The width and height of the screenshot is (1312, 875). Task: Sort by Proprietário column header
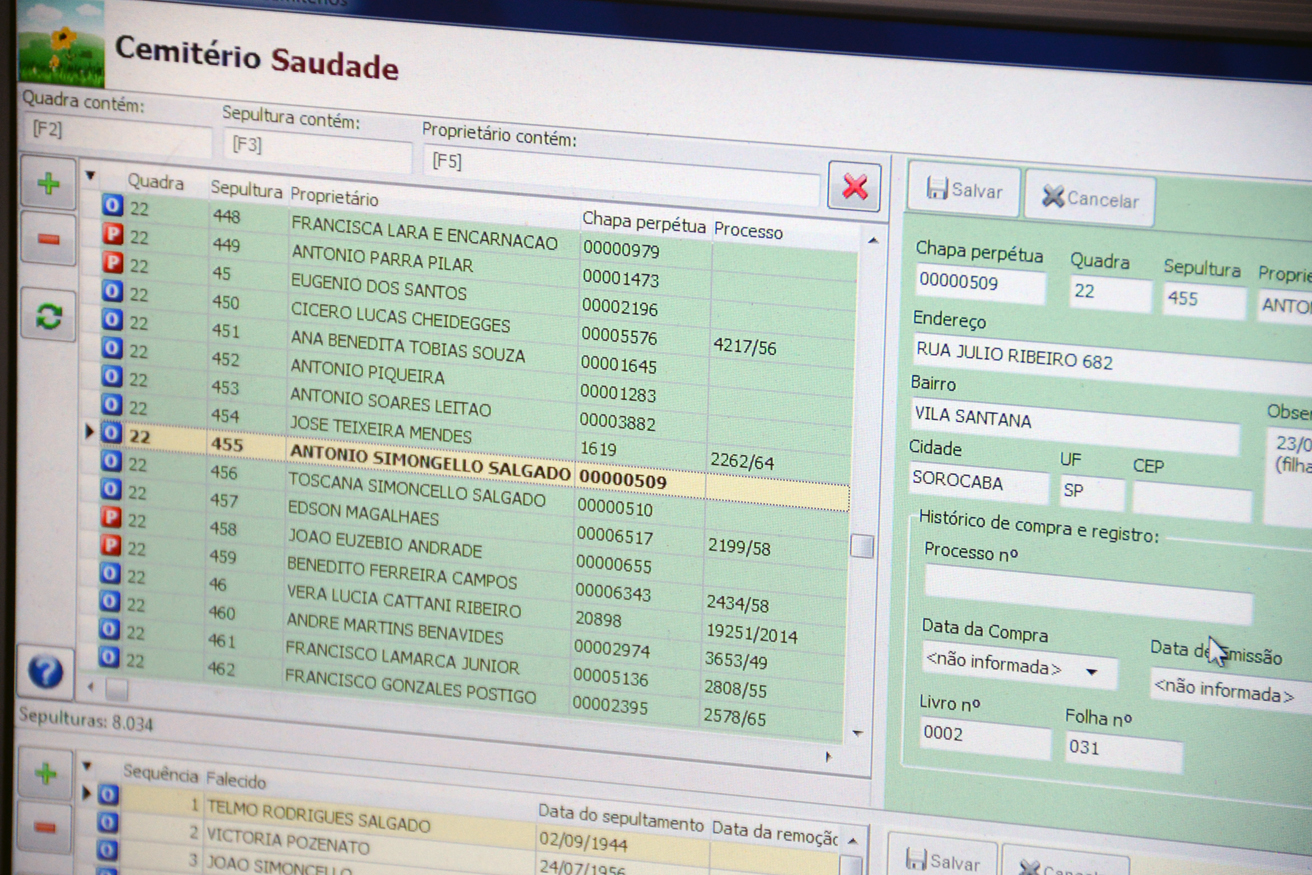click(x=334, y=196)
